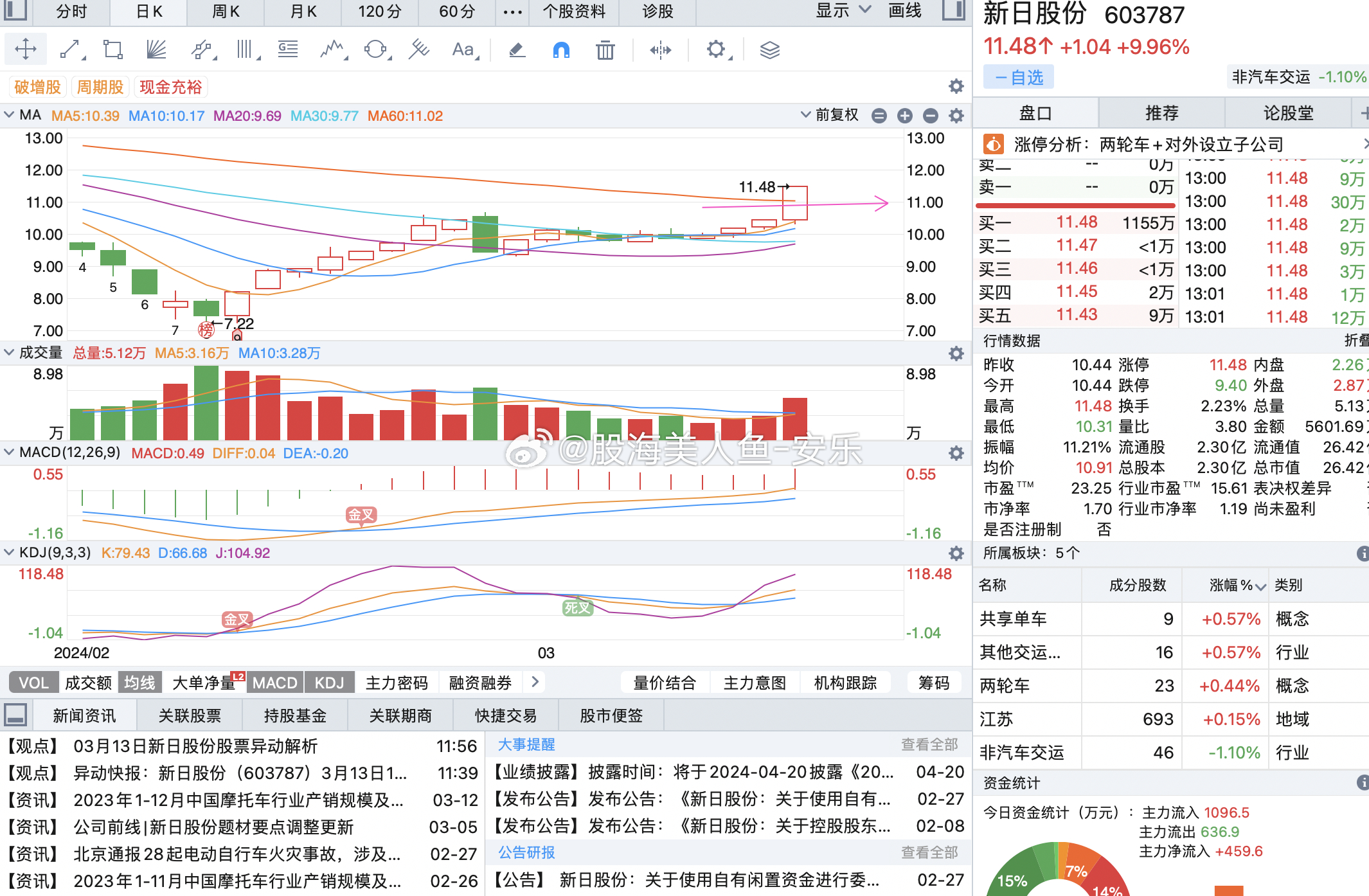Switch to 120分 period tab
The height and width of the screenshot is (896, 1369).
pos(380,12)
